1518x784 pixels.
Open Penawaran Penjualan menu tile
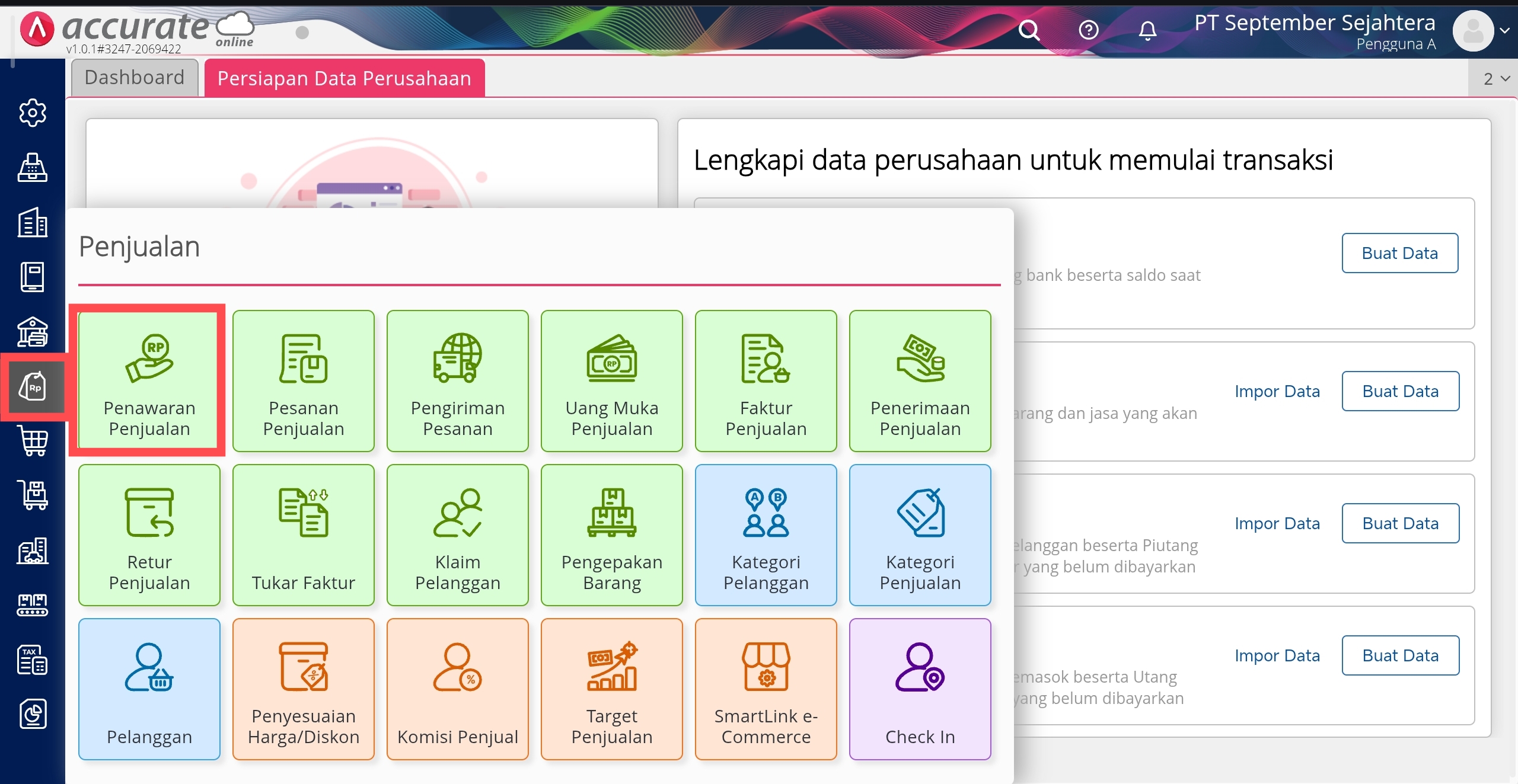(x=149, y=380)
